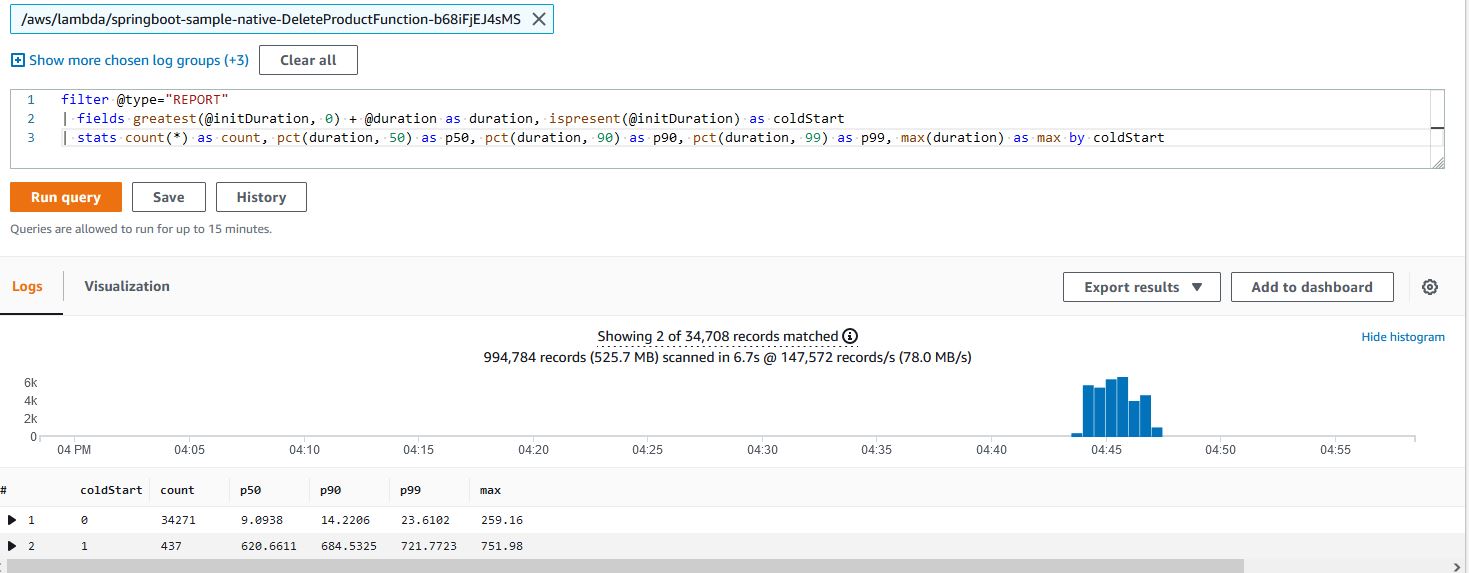Click the DeleteProductFunction log group name

click(x=270, y=19)
